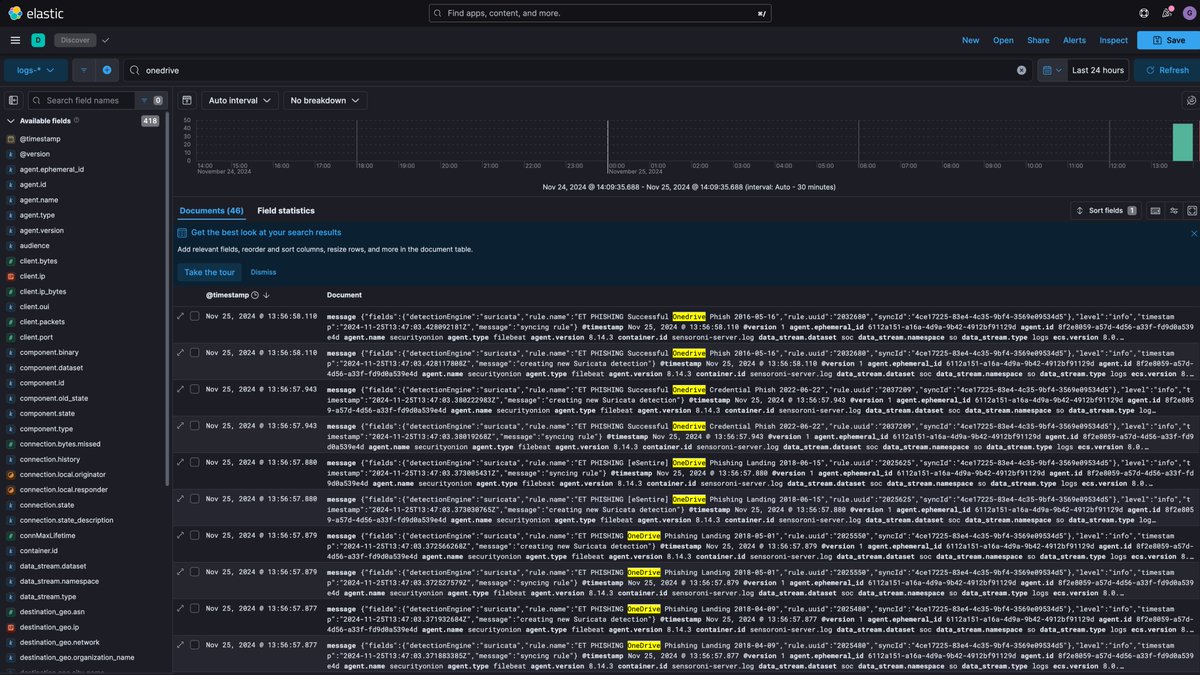Open the row height settings icon
The width and height of the screenshot is (1200, 675).
[1173, 210]
